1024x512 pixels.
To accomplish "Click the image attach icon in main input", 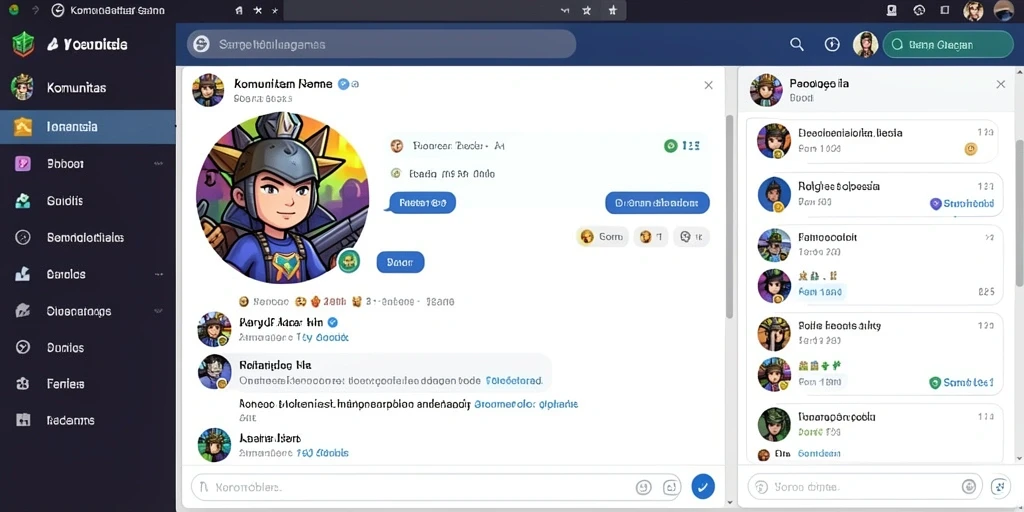I will [670, 487].
